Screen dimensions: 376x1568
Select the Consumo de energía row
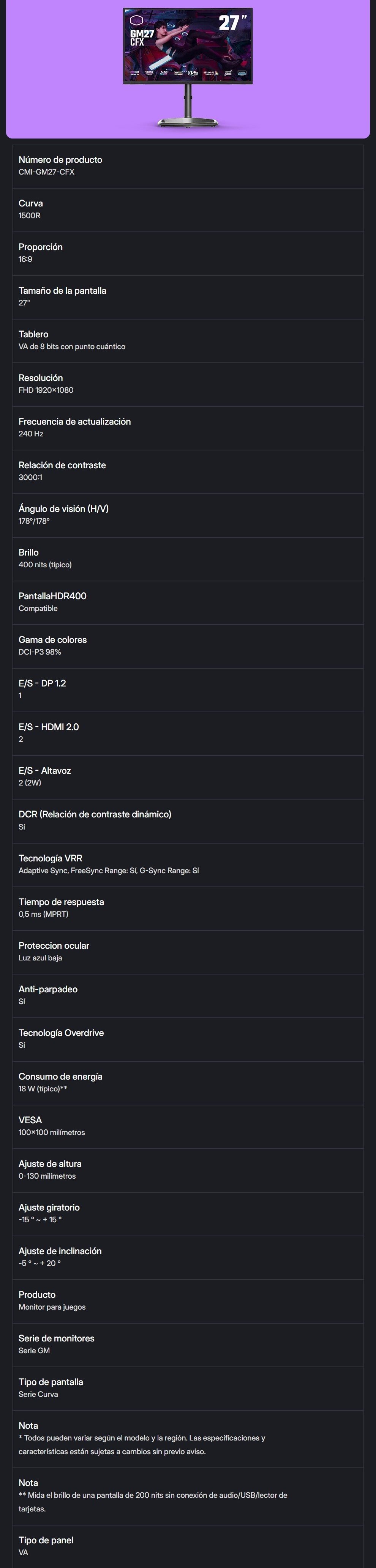click(x=188, y=1082)
